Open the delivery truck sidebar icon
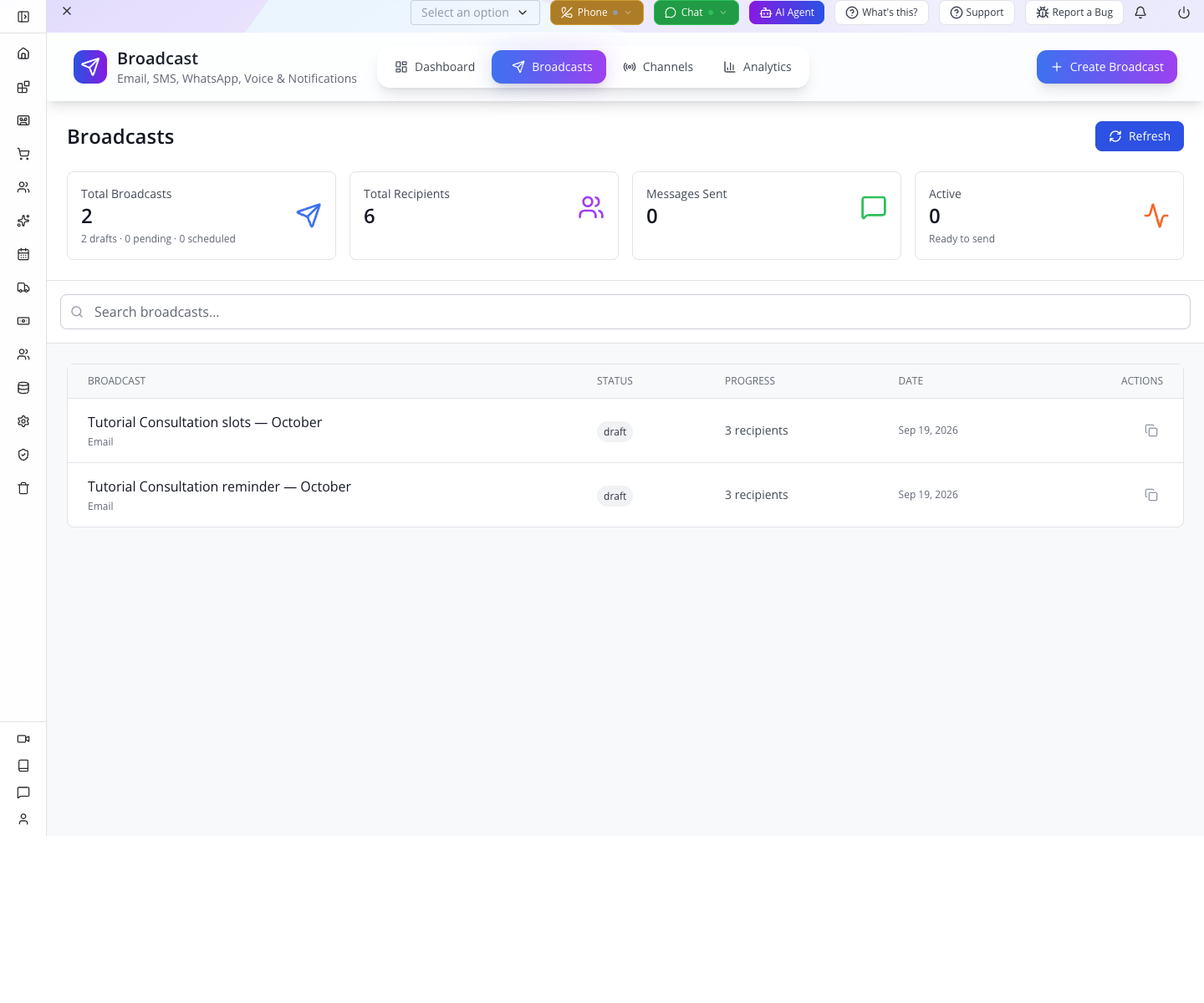1204x1003 pixels. coord(23,288)
